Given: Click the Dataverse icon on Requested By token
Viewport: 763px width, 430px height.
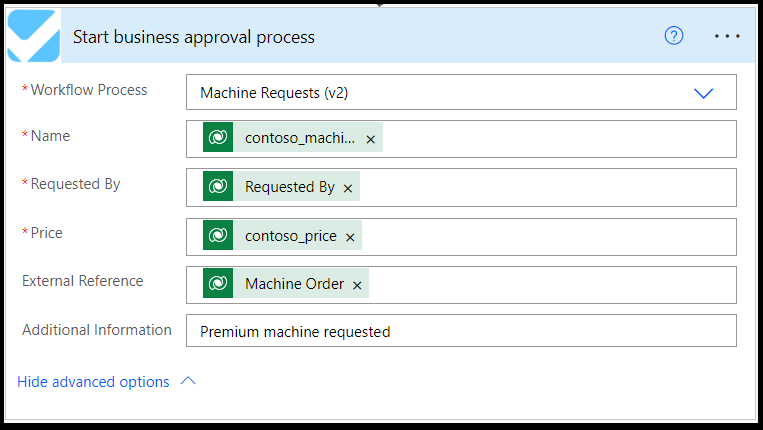Looking at the screenshot, I should [x=218, y=187].
